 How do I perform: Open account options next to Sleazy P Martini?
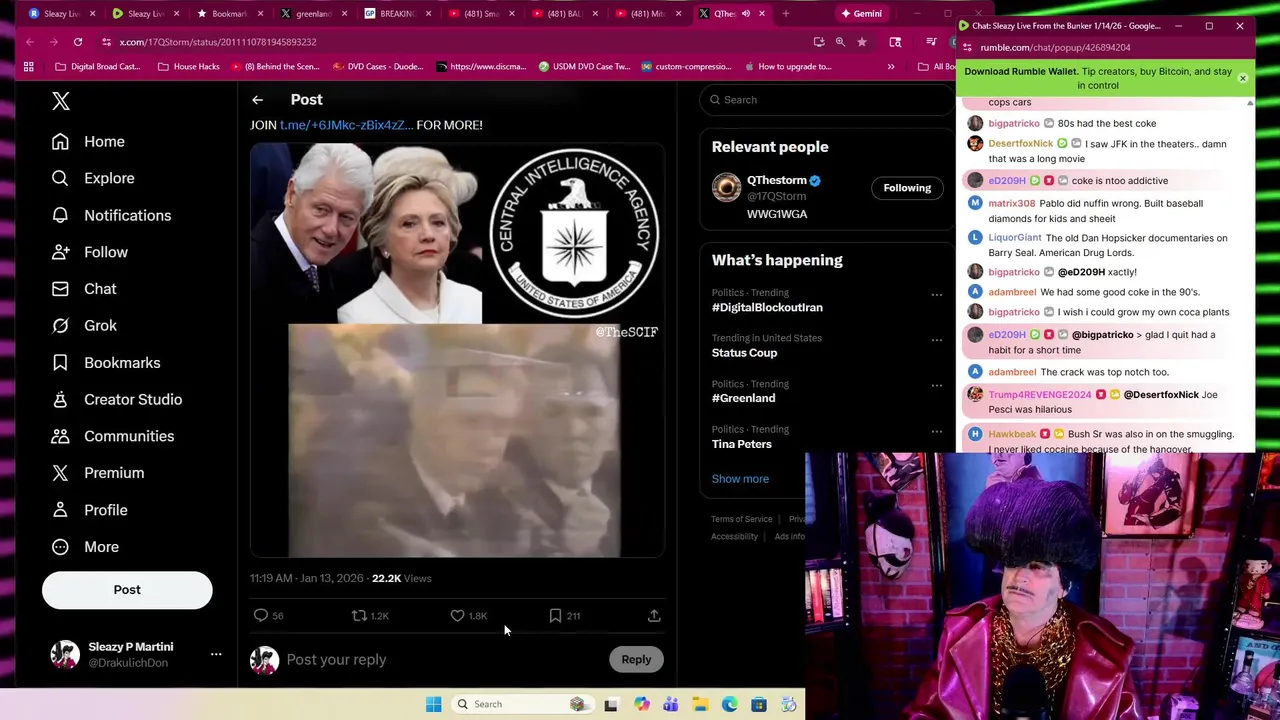point(215,654)
